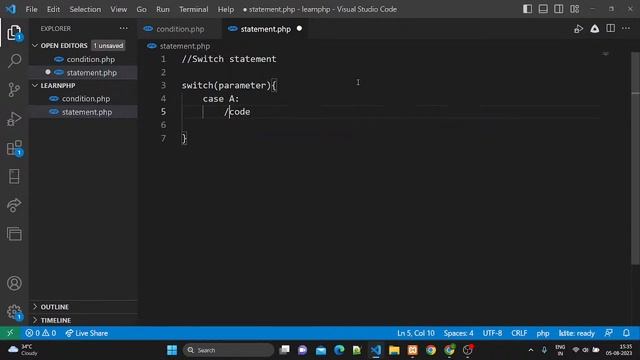
Task: Click the Split Editor Right icon
Action: (611, 28)
